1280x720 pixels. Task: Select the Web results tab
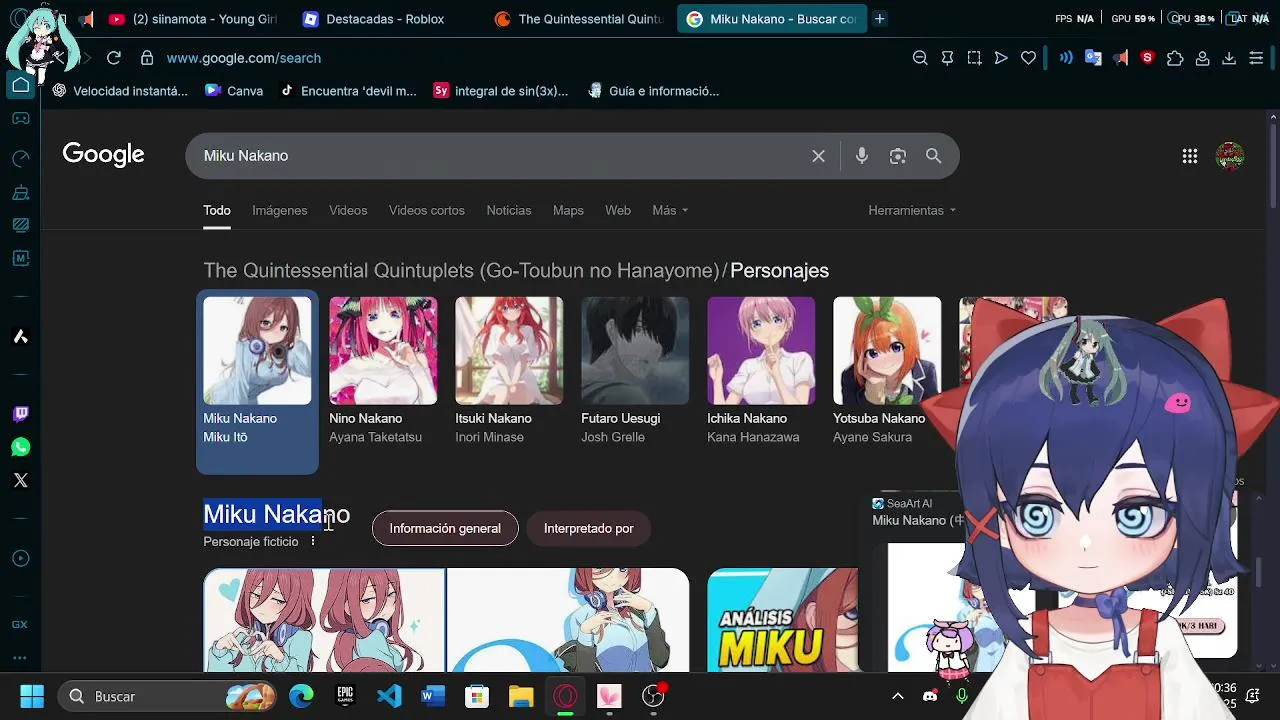(x=618, y=210)
